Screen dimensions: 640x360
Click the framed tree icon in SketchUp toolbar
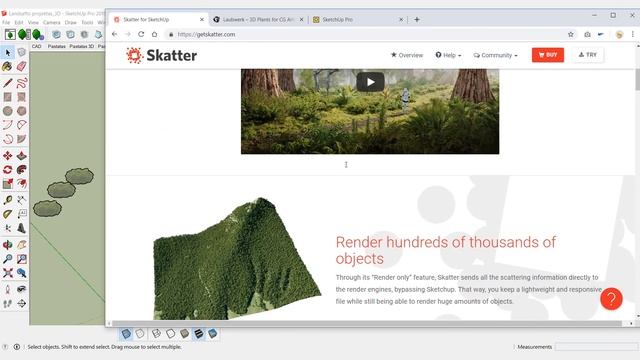(x=10, y=34)
